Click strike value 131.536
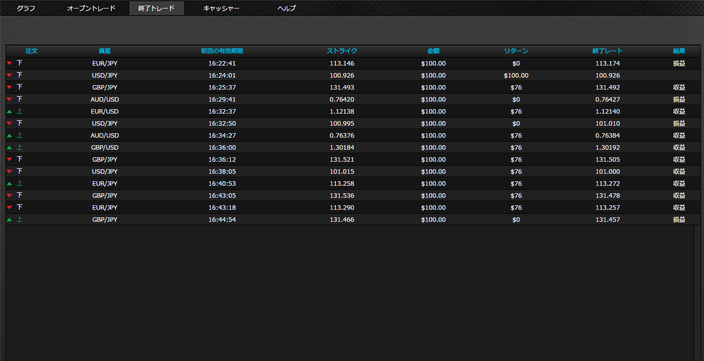This screenshot has height=361, width=704. [342, 195]
